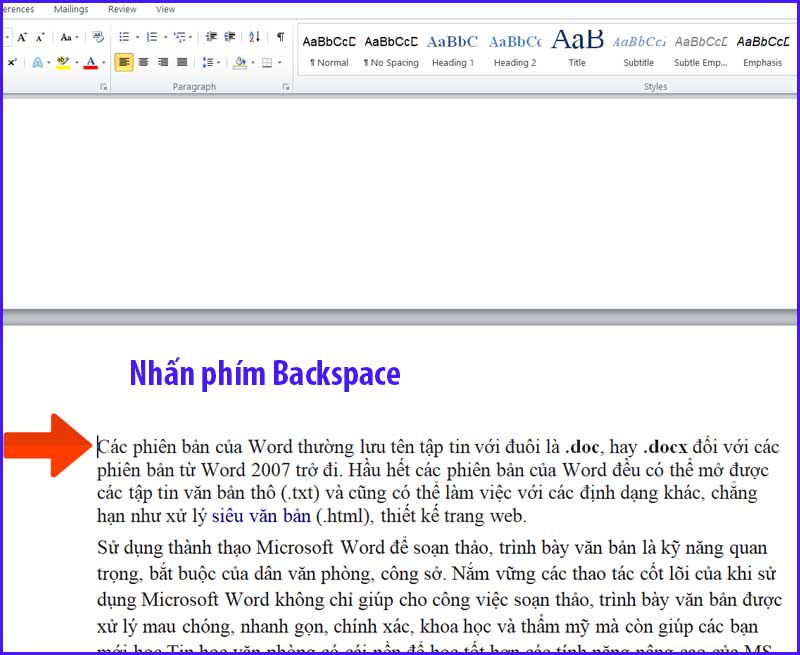Click the words 'Microsoft Word để soạn thảo'
Screen dimensions: 800x655
click(x=374, y=548)
